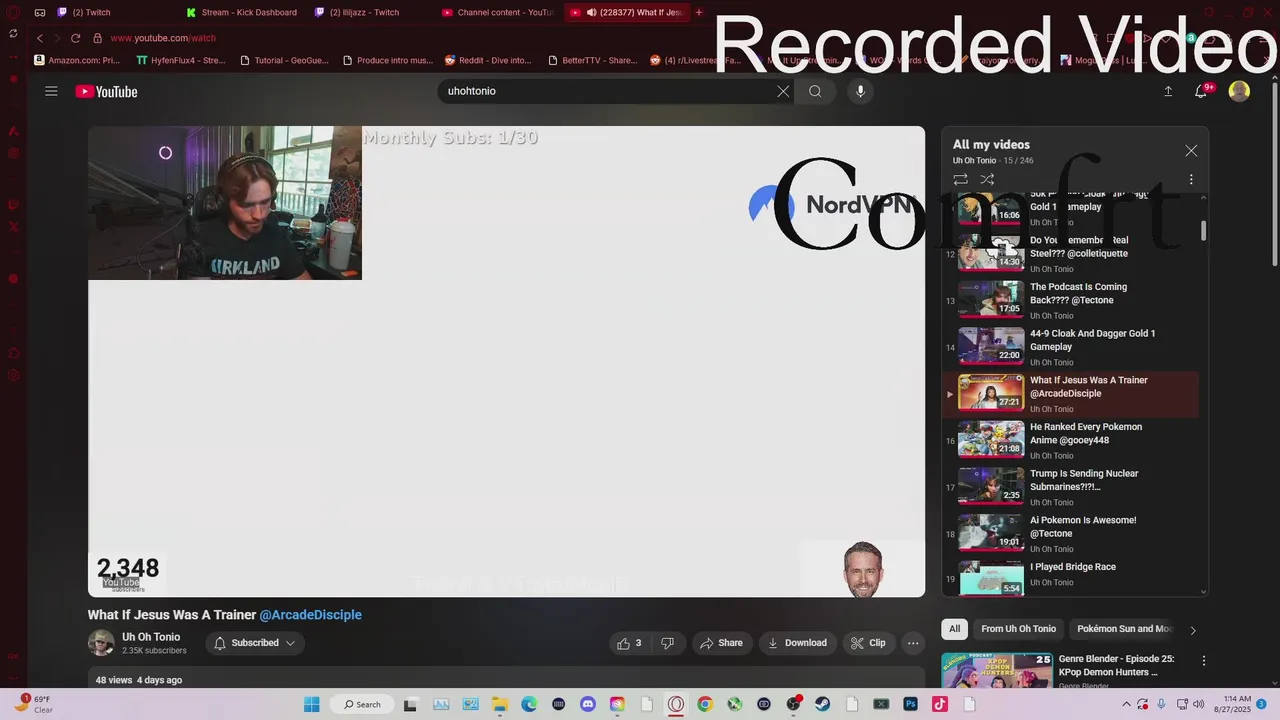1280x720 pixels.
Task: Click the playlist panel scrollbar
Action: click(x=1203, y=231)
